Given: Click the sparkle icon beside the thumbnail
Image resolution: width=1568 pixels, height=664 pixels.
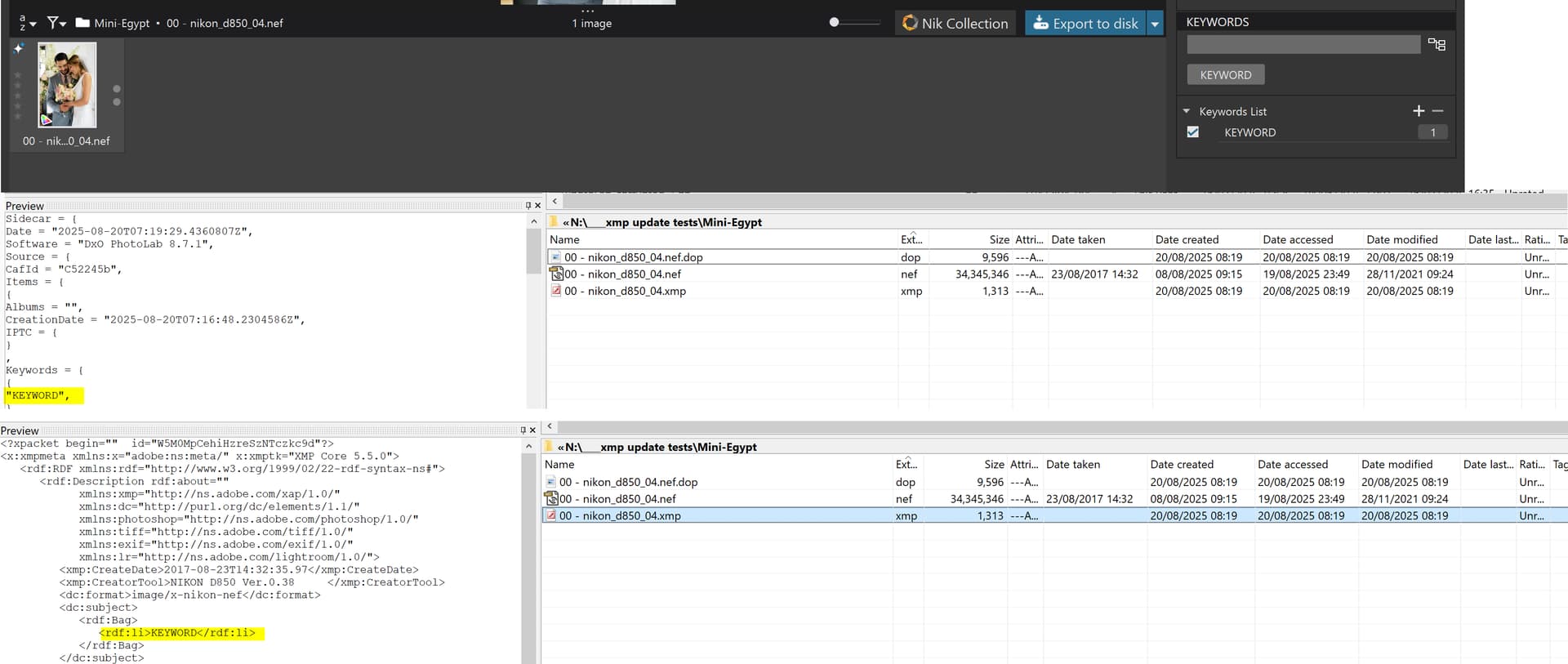Looking at the screenshot, I should 18,49.
